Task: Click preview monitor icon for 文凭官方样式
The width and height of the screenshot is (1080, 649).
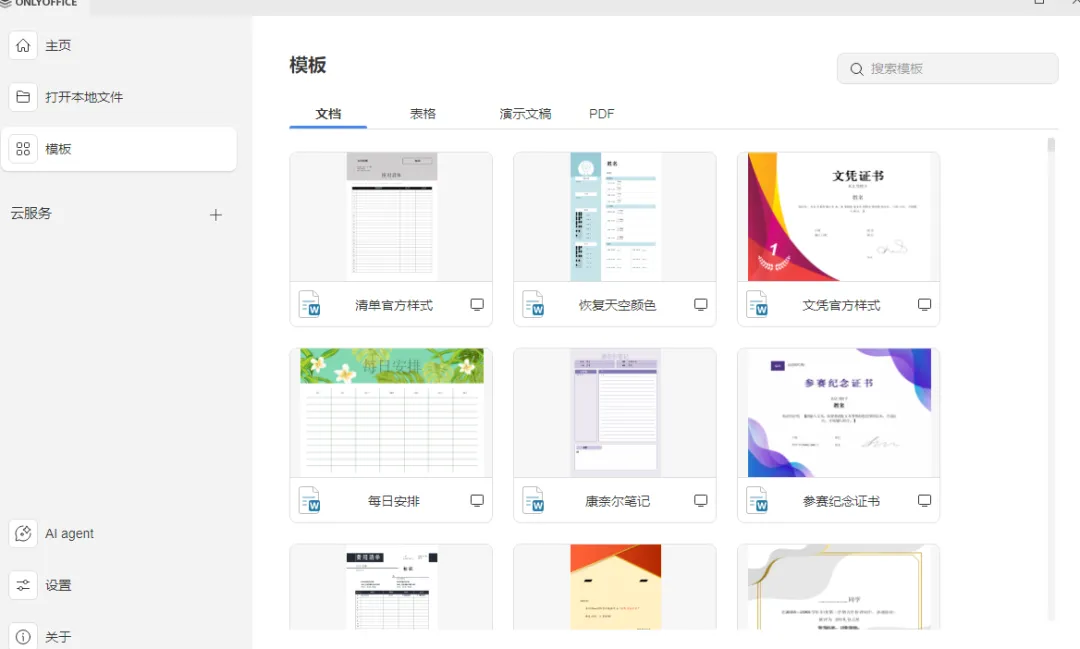Action: coord(924,305)
